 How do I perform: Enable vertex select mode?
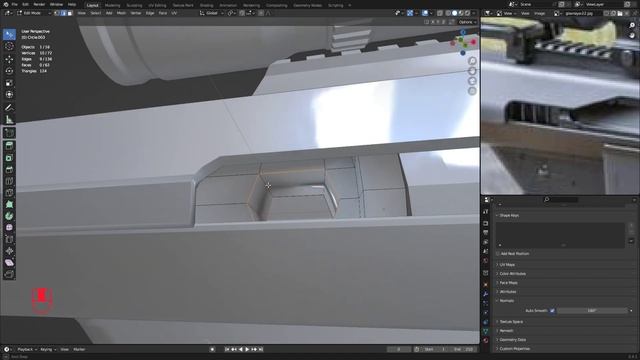pyautogui.click(x=57, y=13)
